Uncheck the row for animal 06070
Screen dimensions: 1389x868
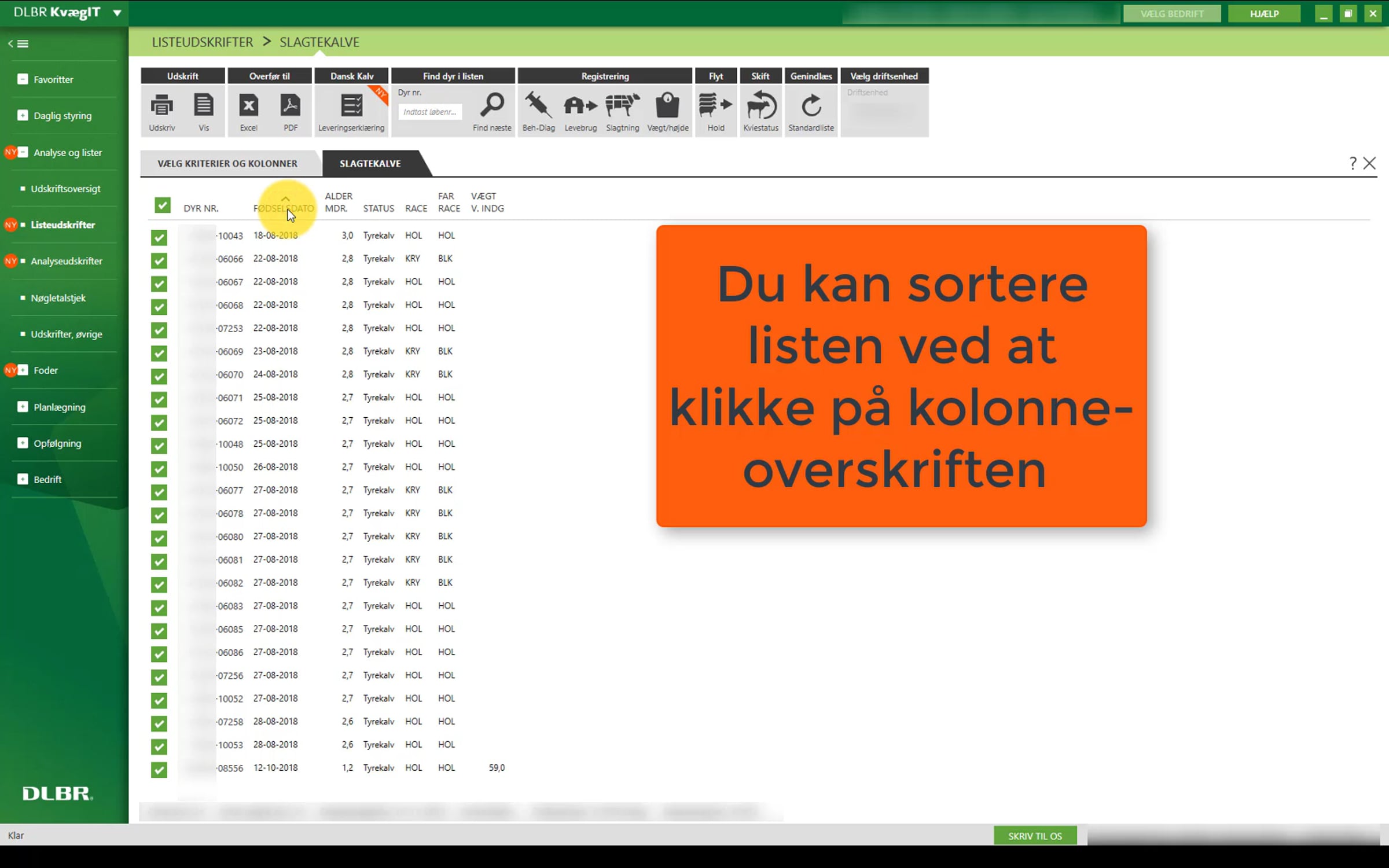pos(159,376)
